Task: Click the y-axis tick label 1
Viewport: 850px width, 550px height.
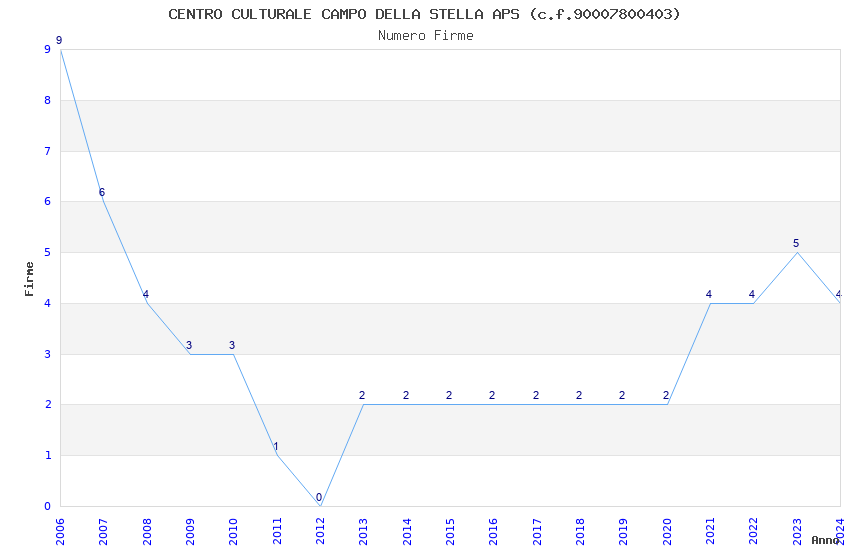Action: tap(48, 456)
